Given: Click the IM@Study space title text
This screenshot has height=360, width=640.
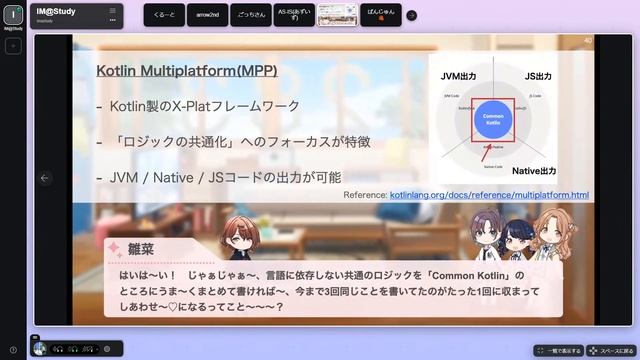Looking at the screenshot, I should point(56,11).
